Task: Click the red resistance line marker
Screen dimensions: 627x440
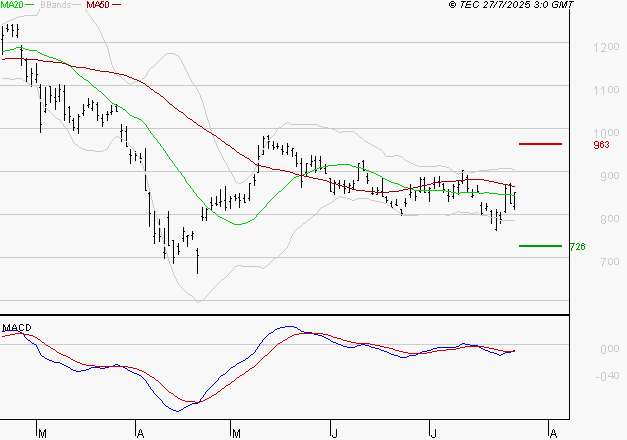Action: point(541,144)
